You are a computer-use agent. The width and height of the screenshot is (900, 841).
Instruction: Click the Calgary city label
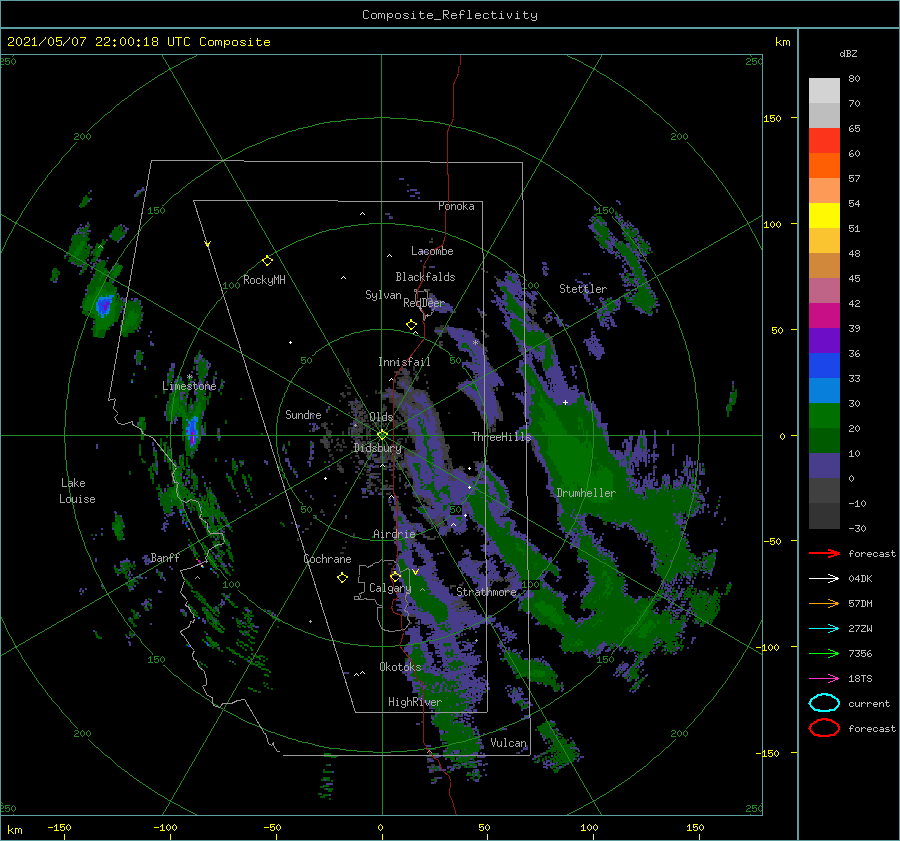390,588
